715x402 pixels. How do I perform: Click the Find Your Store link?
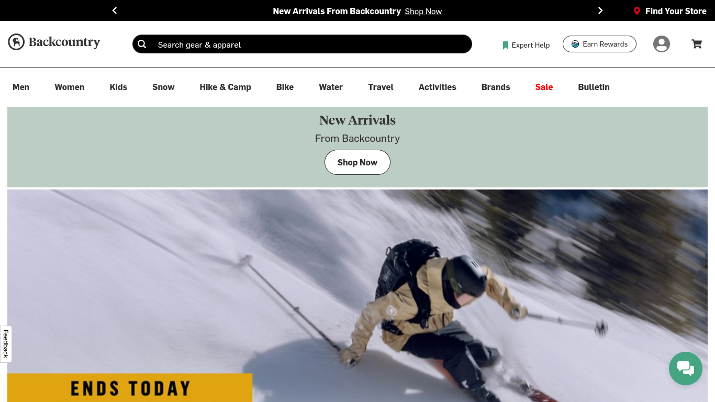675,11
